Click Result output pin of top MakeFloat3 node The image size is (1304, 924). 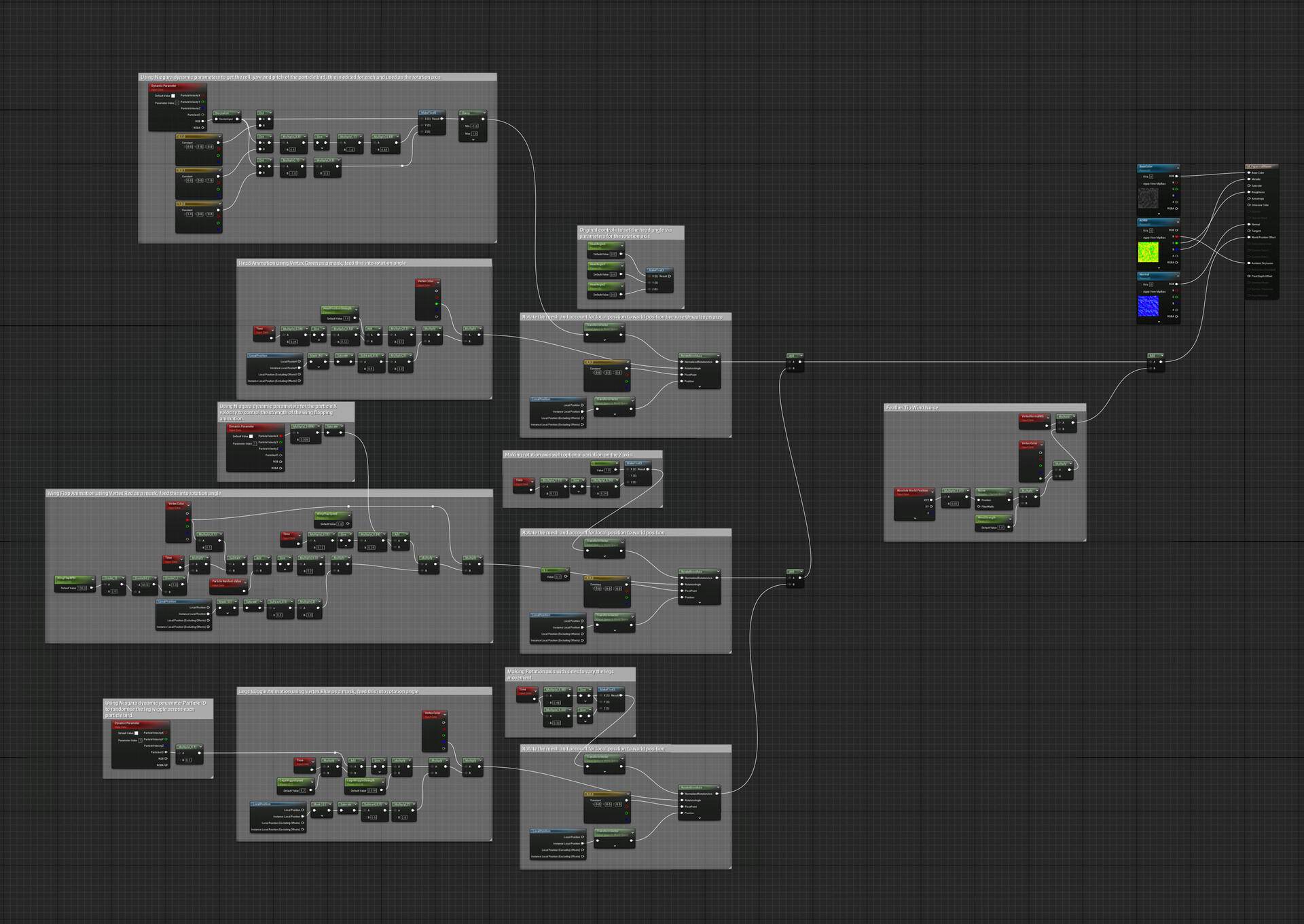tap(442, 119)
